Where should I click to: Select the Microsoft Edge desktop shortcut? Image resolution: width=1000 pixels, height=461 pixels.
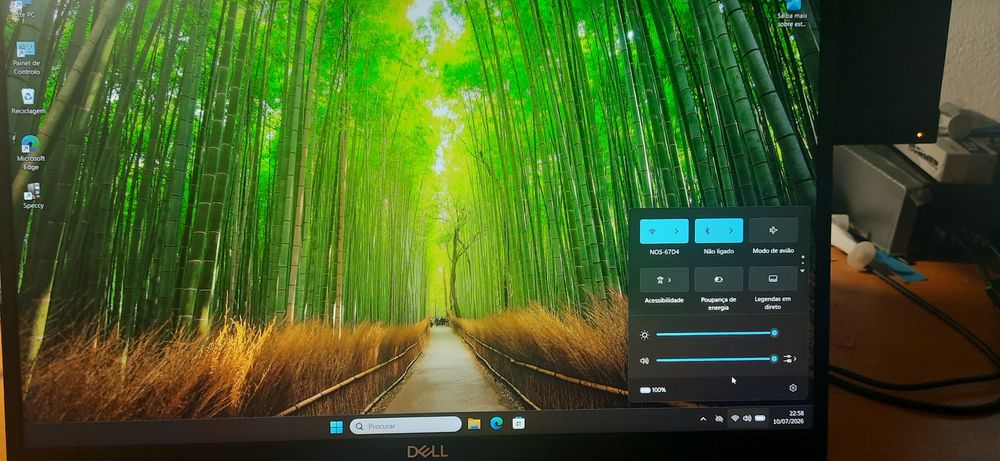[x=31, y=152]
